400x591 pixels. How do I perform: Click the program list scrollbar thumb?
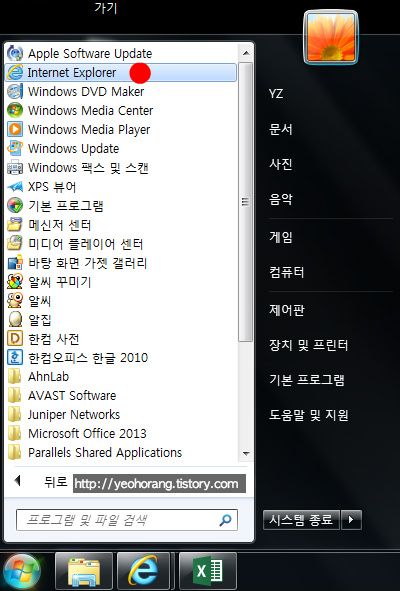[246, 202]
